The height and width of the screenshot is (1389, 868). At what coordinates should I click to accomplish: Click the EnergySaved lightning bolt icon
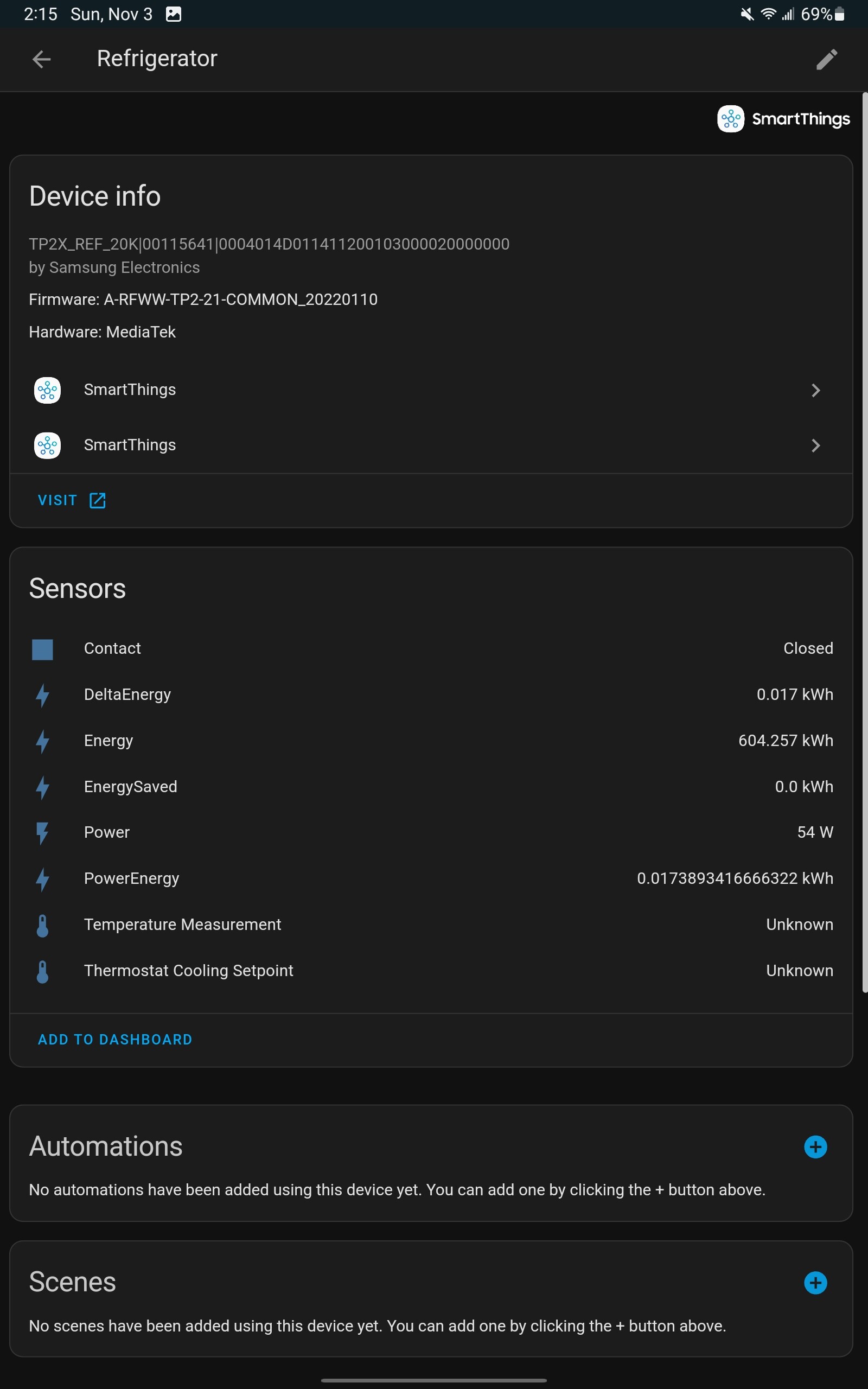(42, 787)
